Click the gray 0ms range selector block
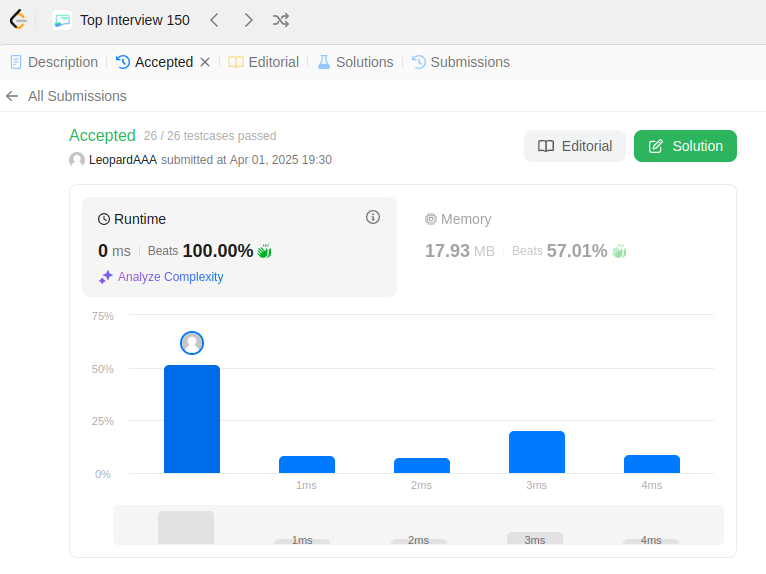The width and height of the screenshot is (766, 574). tap(186, 528)
